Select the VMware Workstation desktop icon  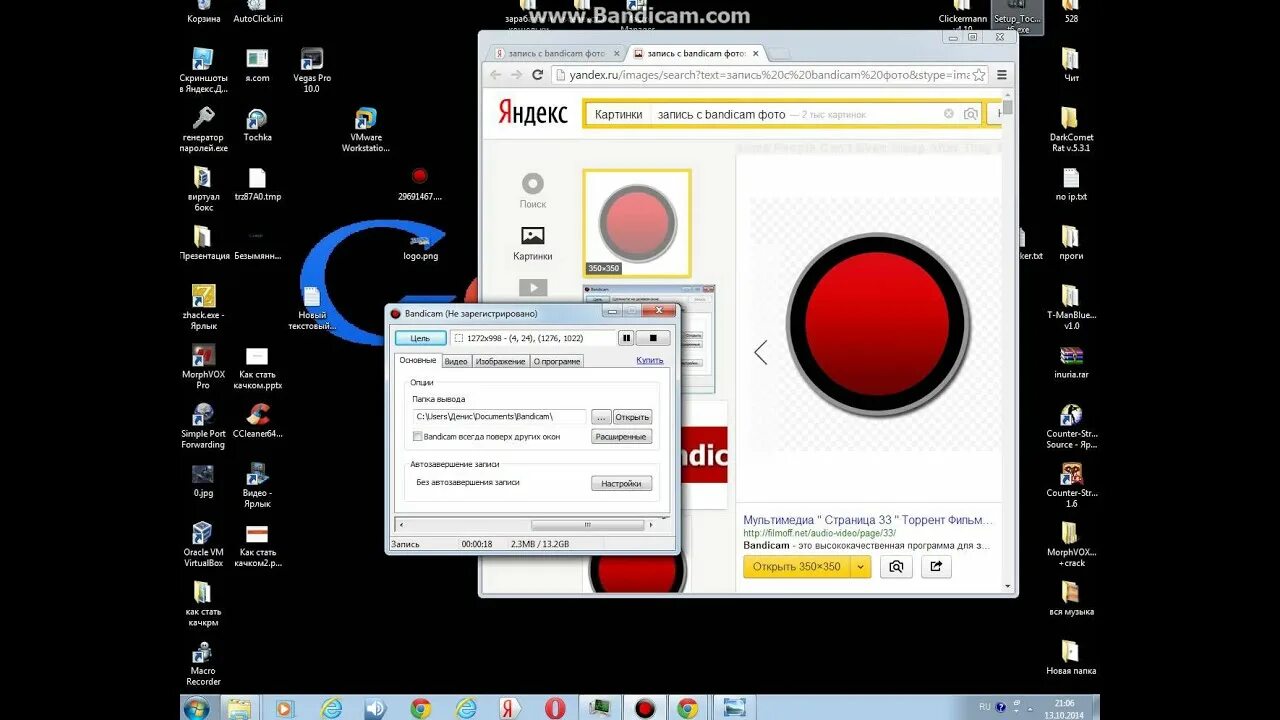tap(366, 130)
